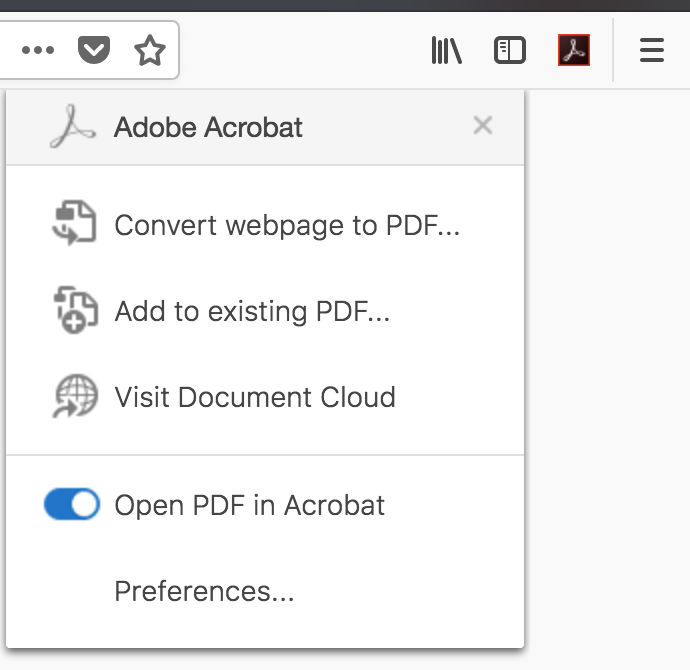
Task: Open Visit Document Cloud
Action: pos(255,397)
